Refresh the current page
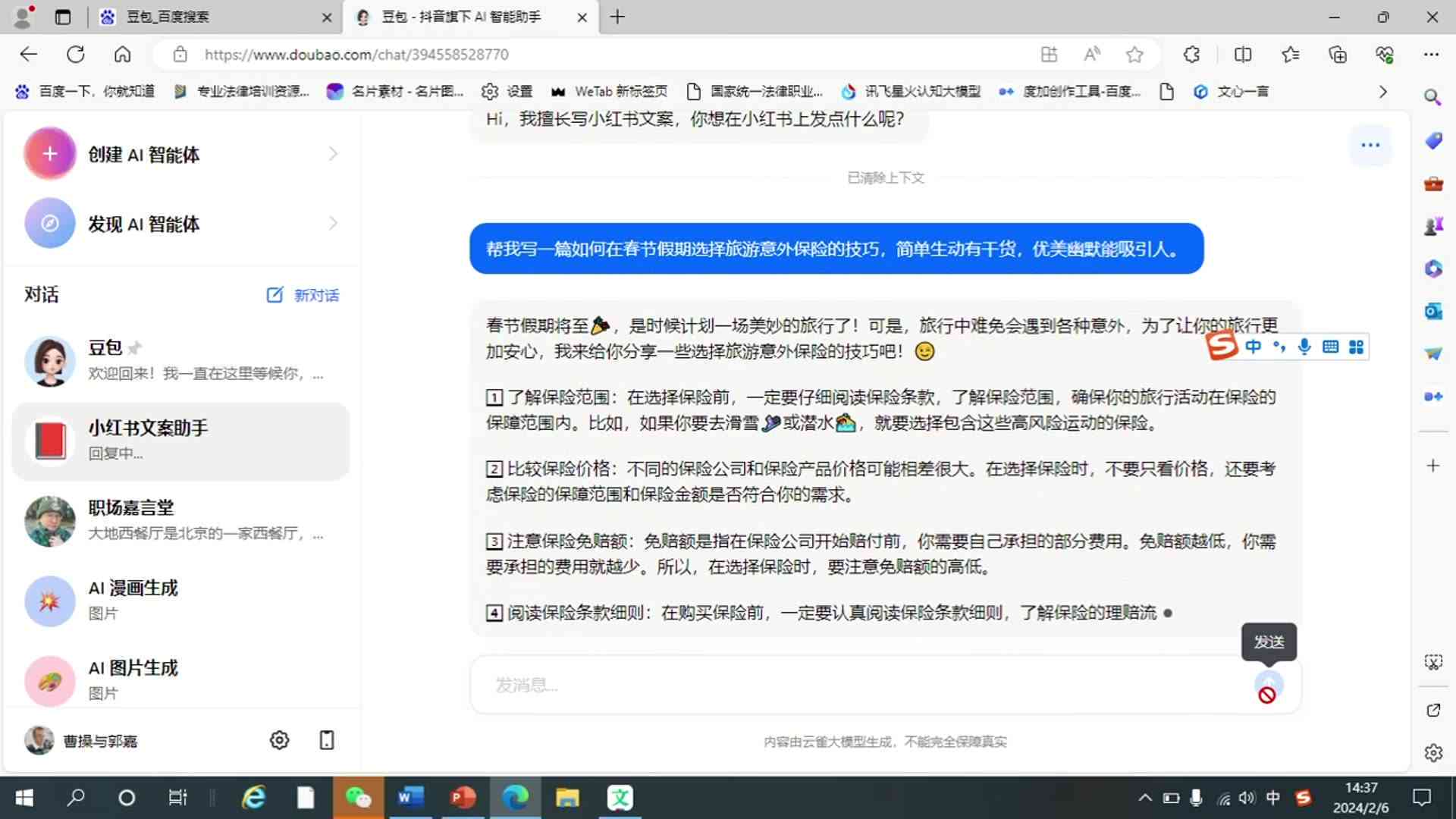 pos(75,54)
